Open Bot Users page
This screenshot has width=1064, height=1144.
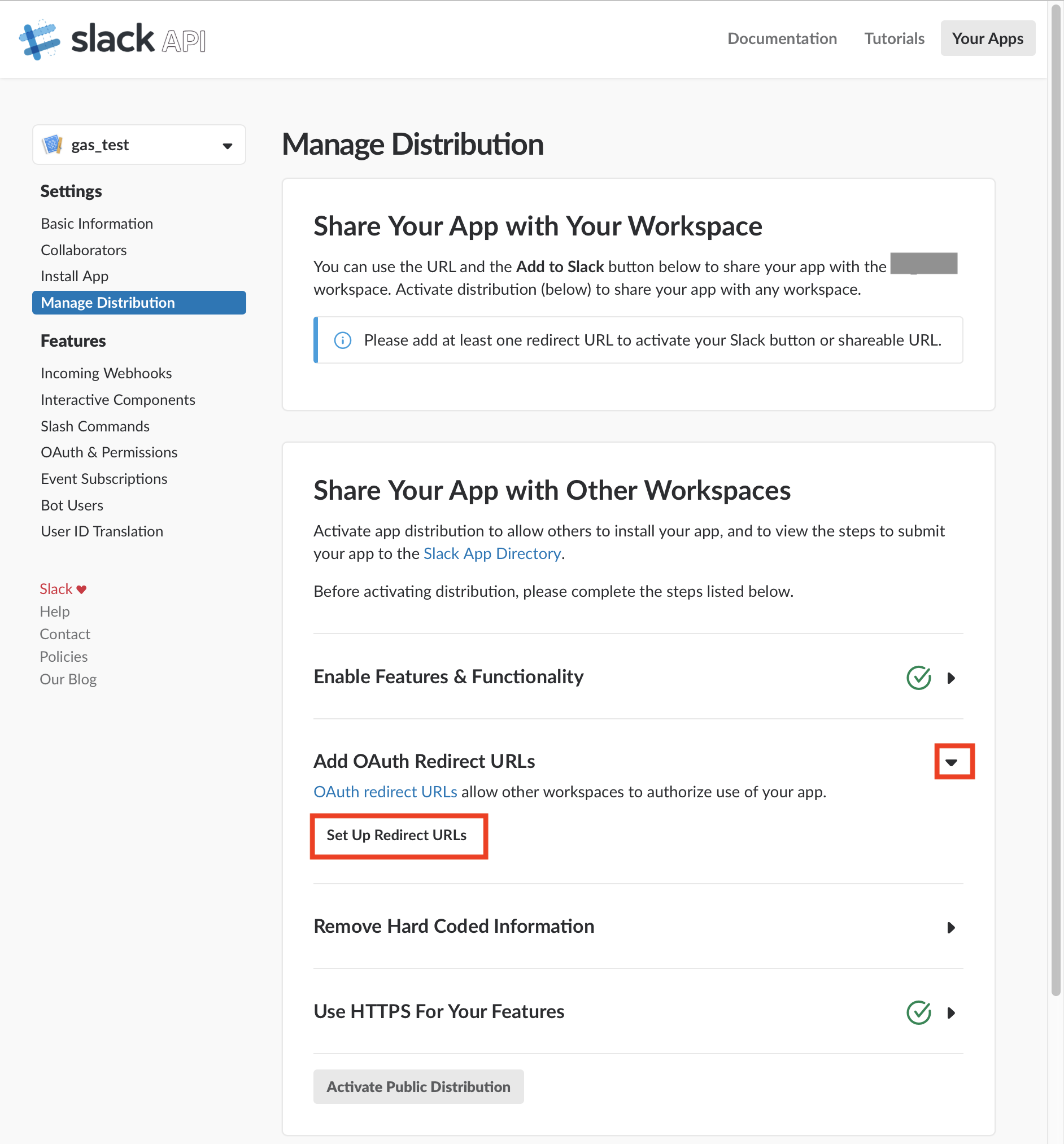tap(72, 505)
